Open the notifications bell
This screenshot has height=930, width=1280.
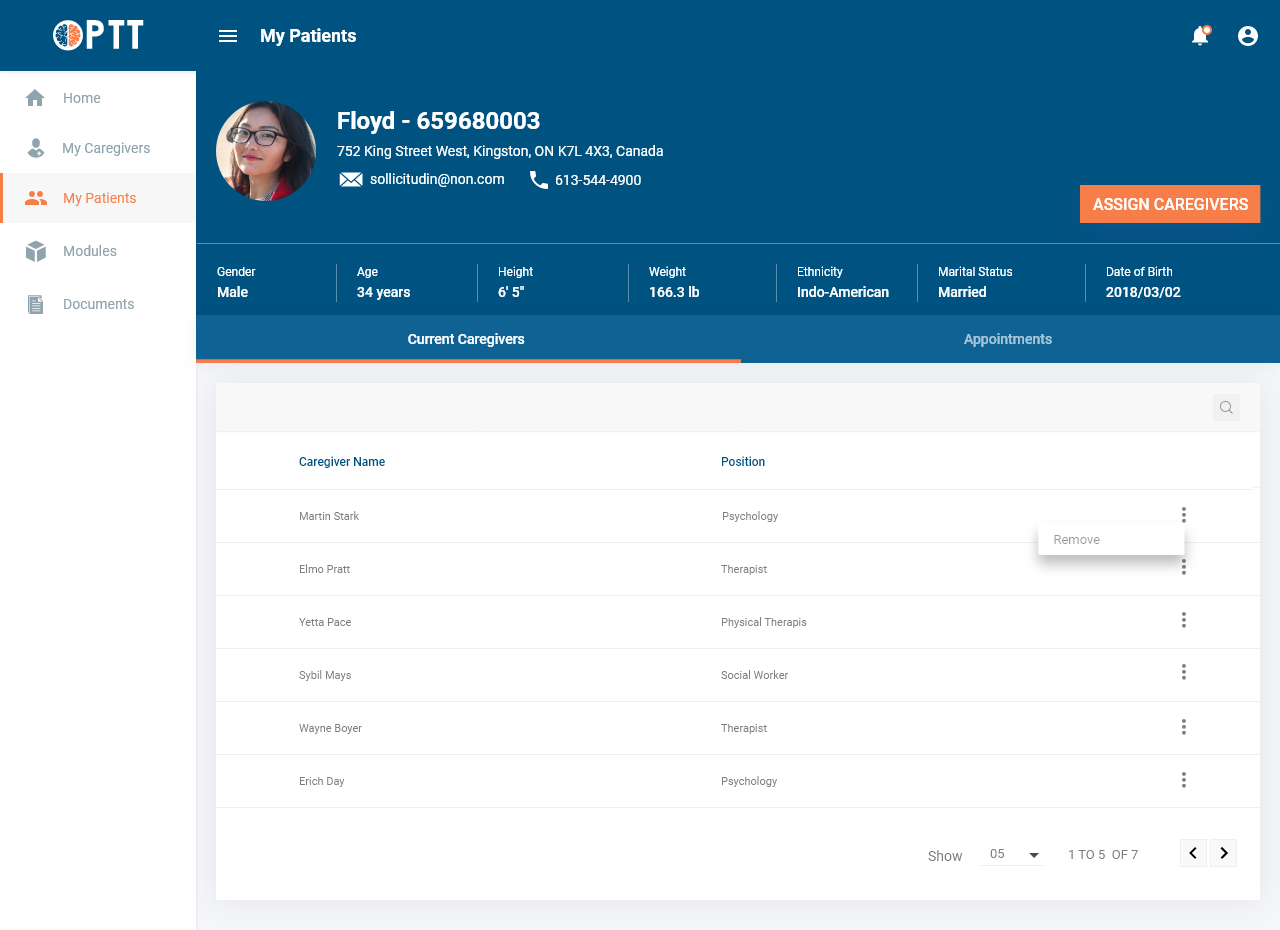pos(1200,36)
